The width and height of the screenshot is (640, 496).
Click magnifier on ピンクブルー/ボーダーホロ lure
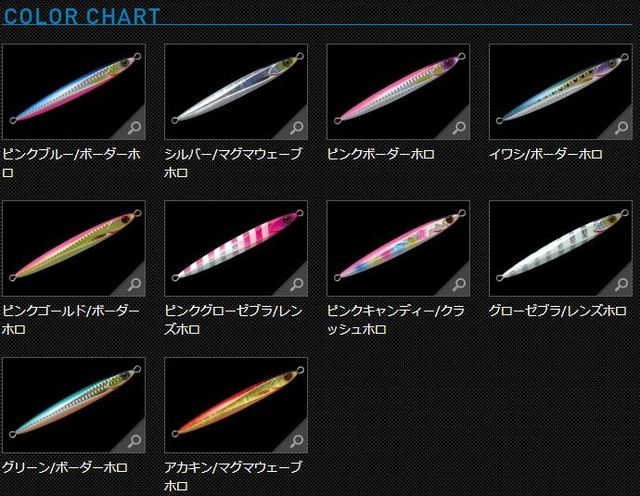pos(134,127)
